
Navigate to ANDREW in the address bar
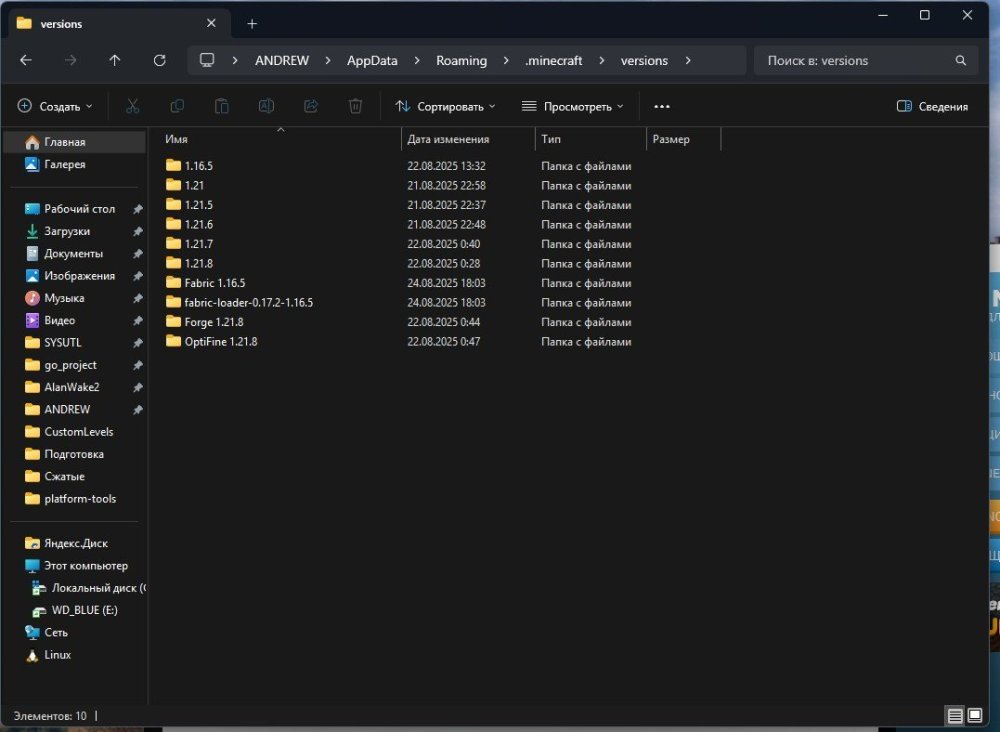(x=282, y=61)
